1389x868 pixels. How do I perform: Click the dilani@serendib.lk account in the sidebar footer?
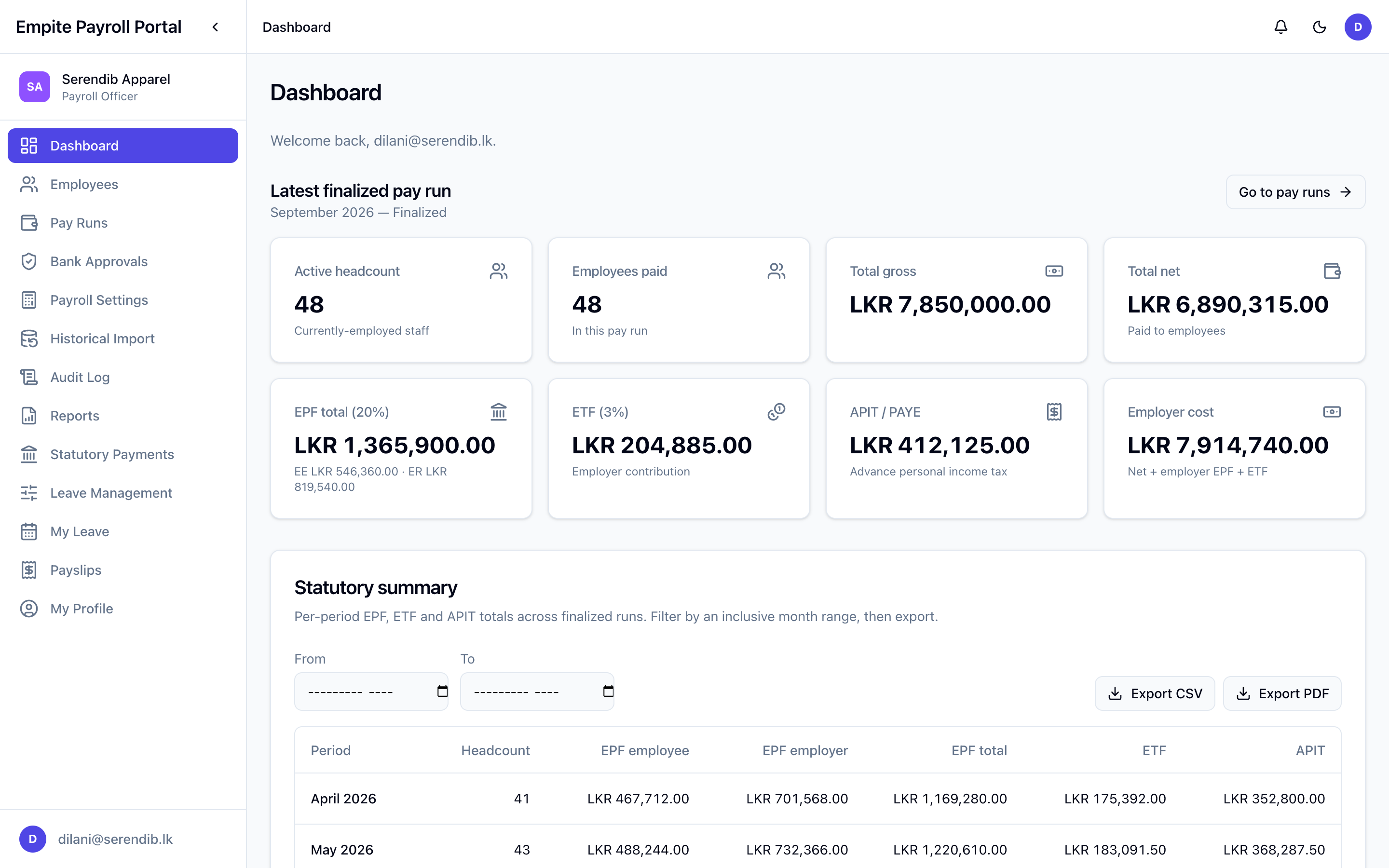coord(123,839)
